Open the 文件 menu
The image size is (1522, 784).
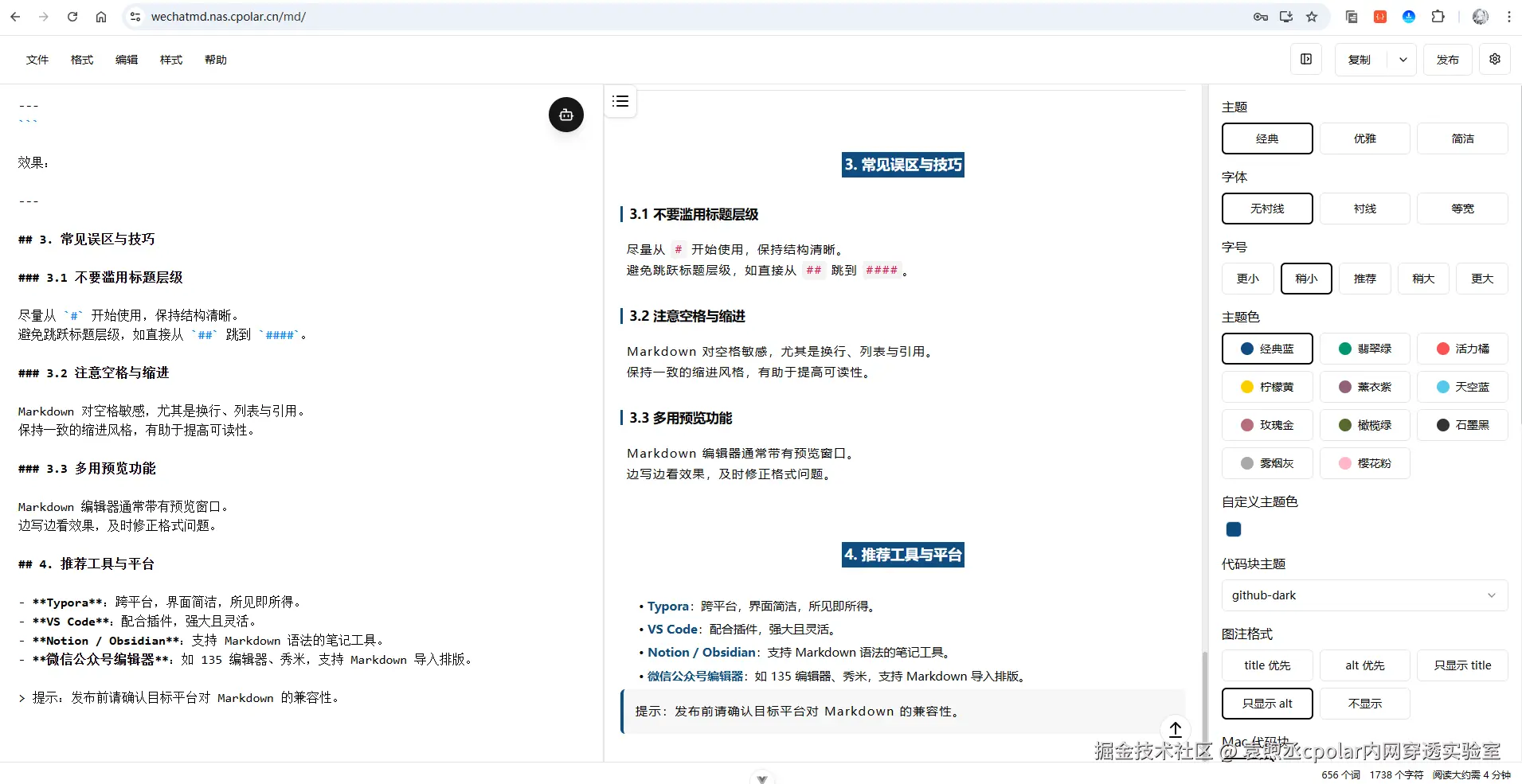pyautogui.click(x=37, y=60)
